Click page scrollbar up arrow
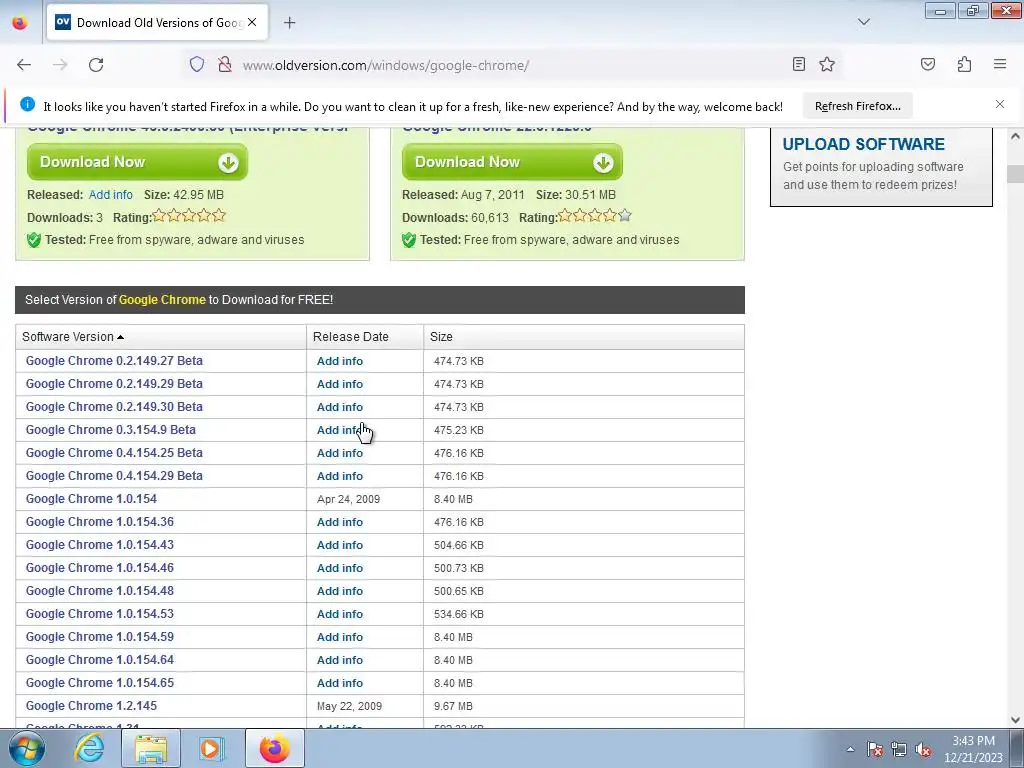Image resolution: width=1024 pixels, height=768 pixels. pos(1016,136)
